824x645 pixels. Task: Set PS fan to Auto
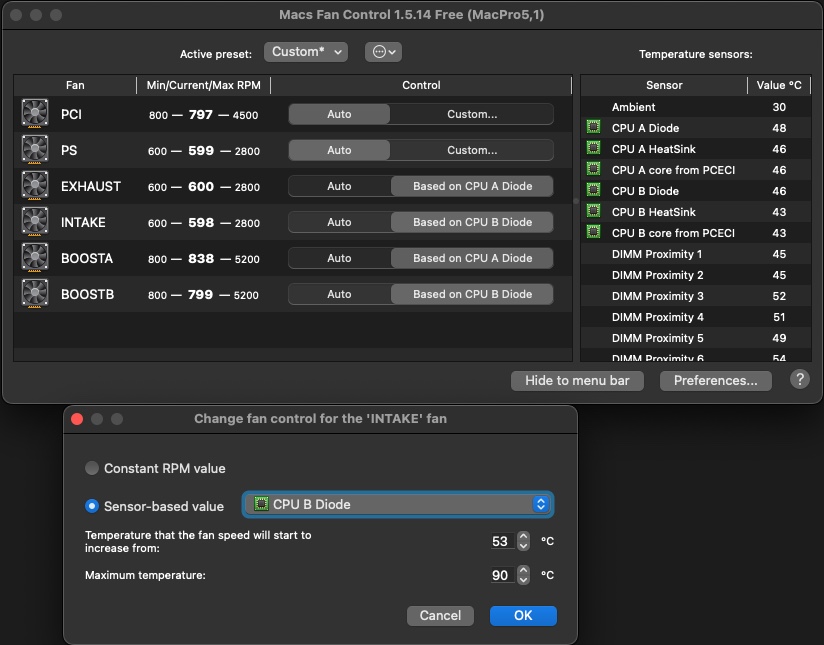pos(339,150)
